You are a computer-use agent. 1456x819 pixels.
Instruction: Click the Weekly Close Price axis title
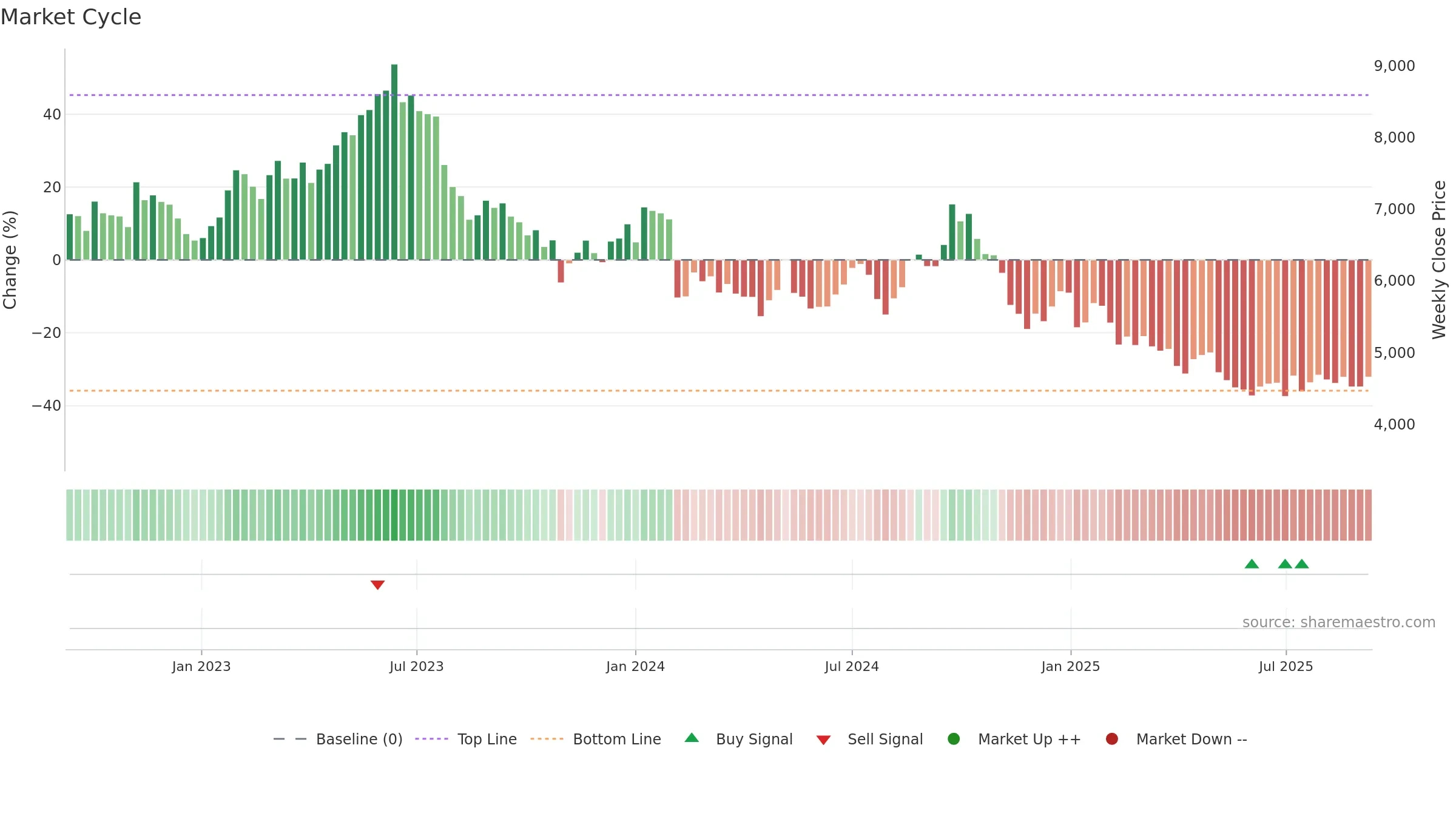(x=1439, y=260)
